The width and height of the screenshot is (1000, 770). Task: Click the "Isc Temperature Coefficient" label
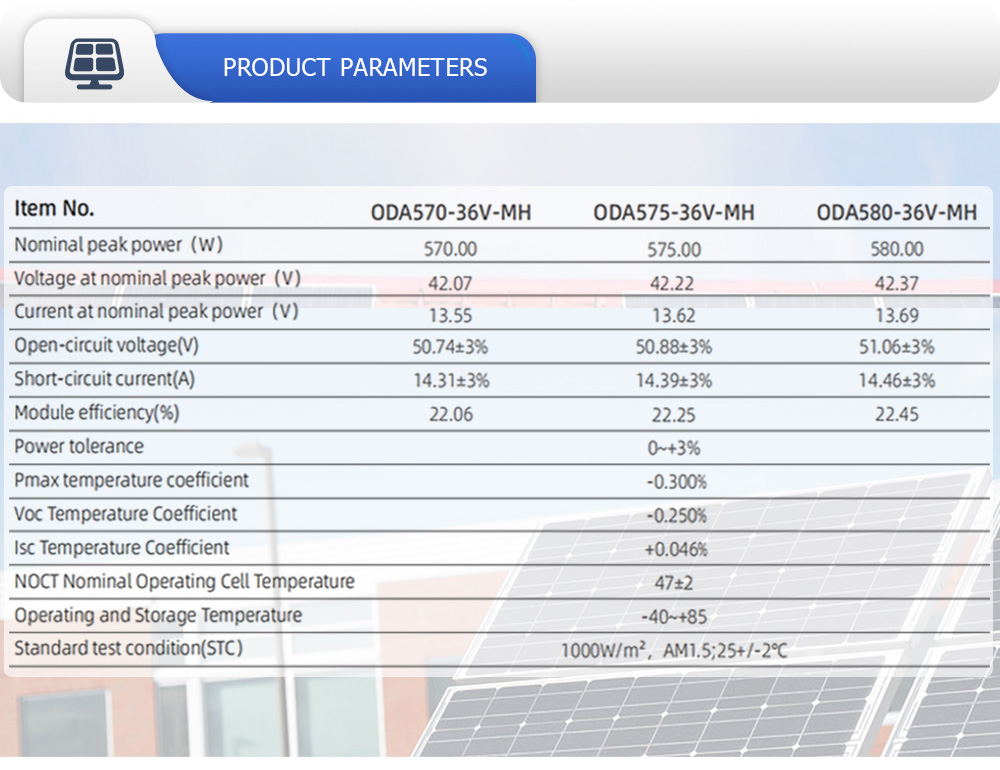(x=122, y=547)
